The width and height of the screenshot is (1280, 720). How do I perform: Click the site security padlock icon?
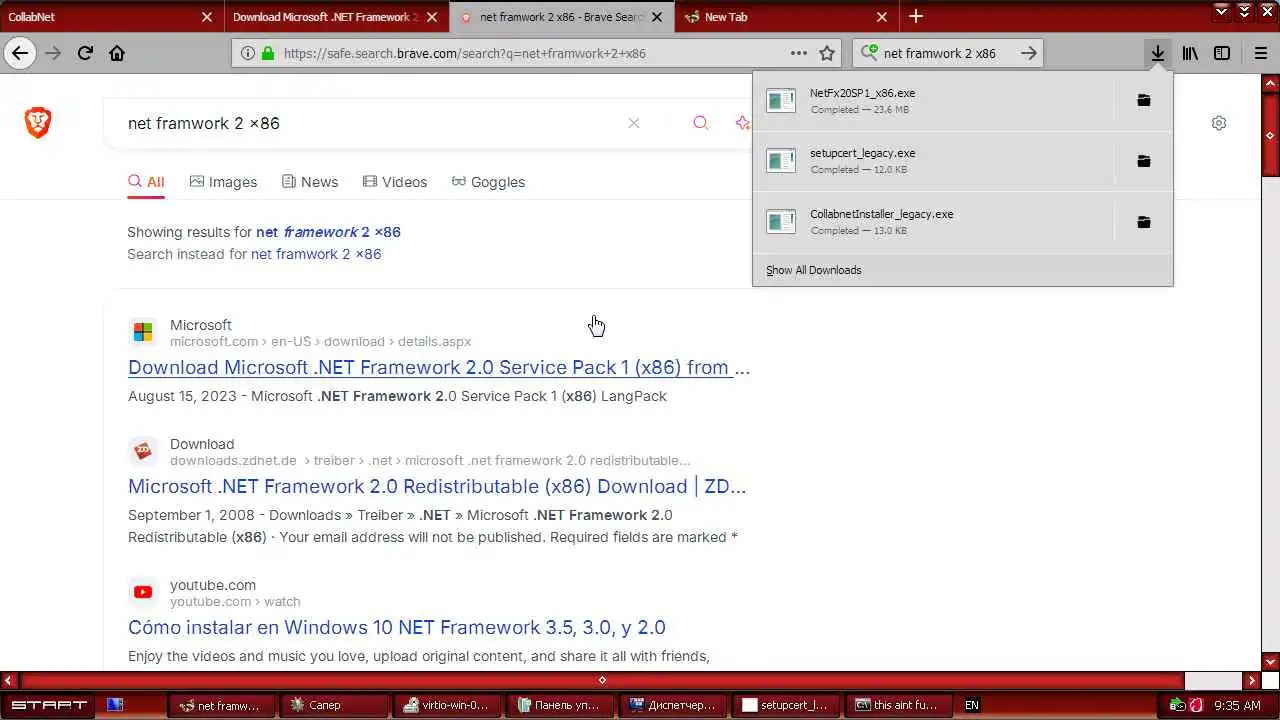268,53
